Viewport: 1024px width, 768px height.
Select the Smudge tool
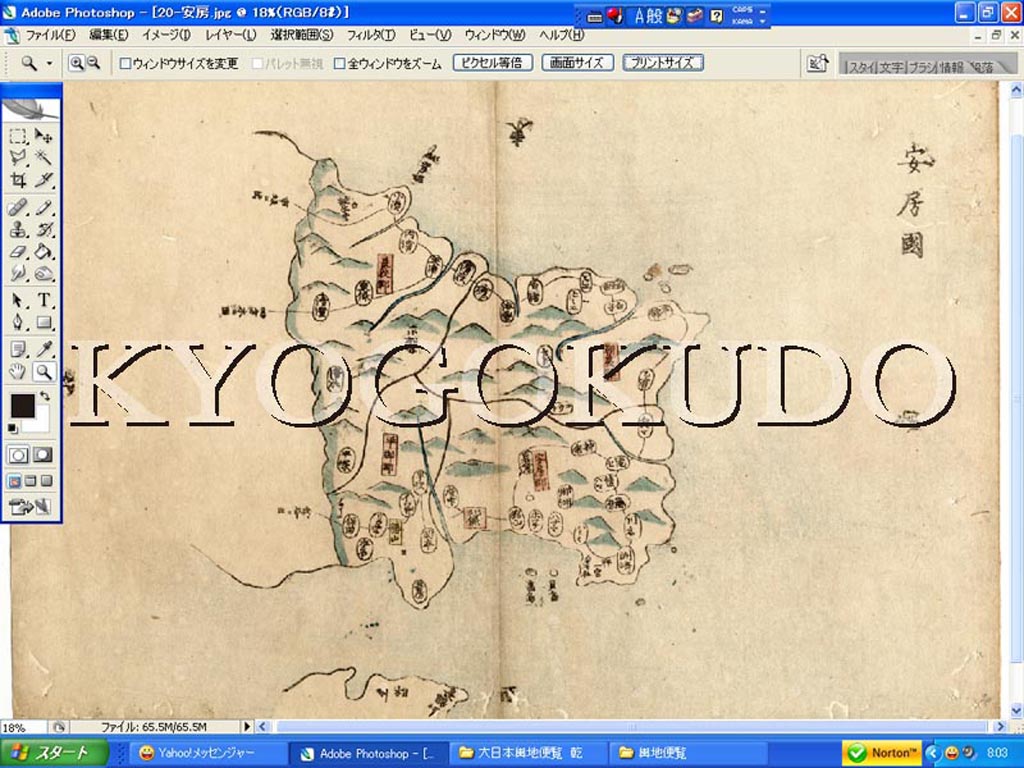click(x=18, y=272)
